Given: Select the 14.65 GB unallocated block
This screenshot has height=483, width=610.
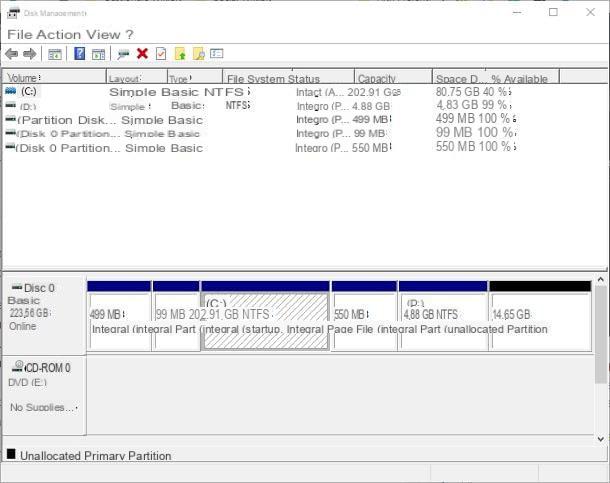Looking at the screenshot, I should (540, 316).
